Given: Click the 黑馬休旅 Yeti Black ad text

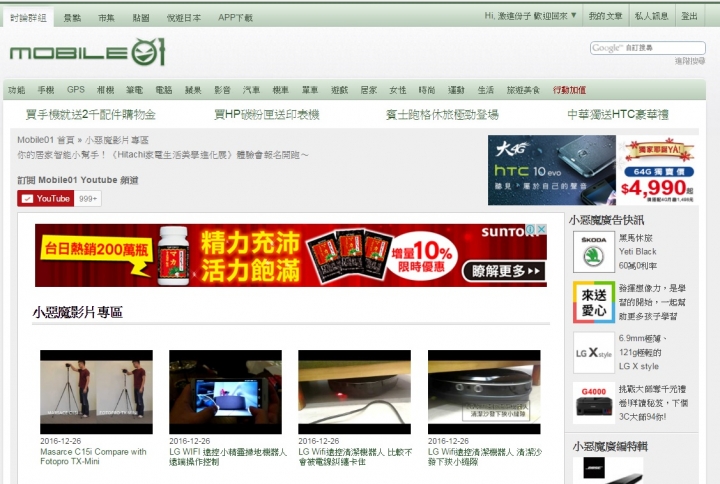Looking at the screenshot, I should click(638, 252).
